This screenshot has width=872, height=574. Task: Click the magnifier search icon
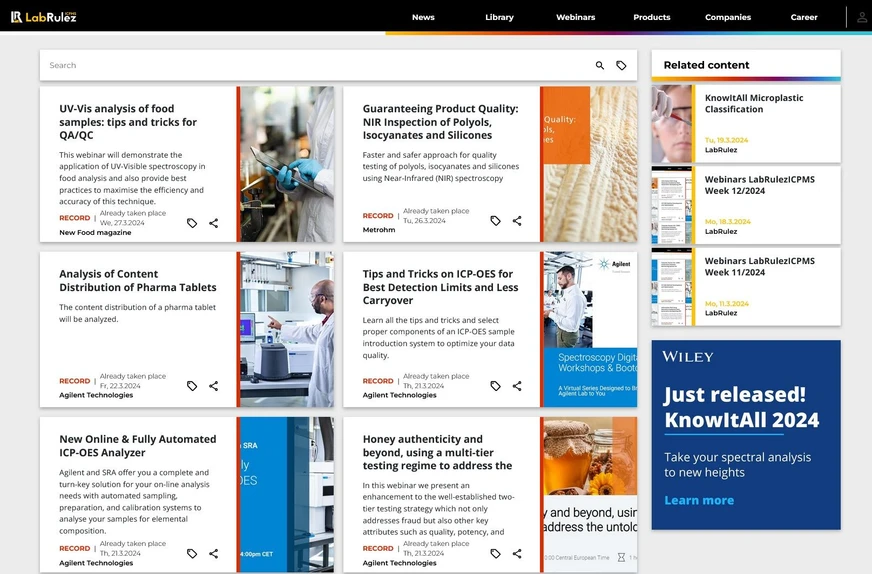click(x=600, y=65)
